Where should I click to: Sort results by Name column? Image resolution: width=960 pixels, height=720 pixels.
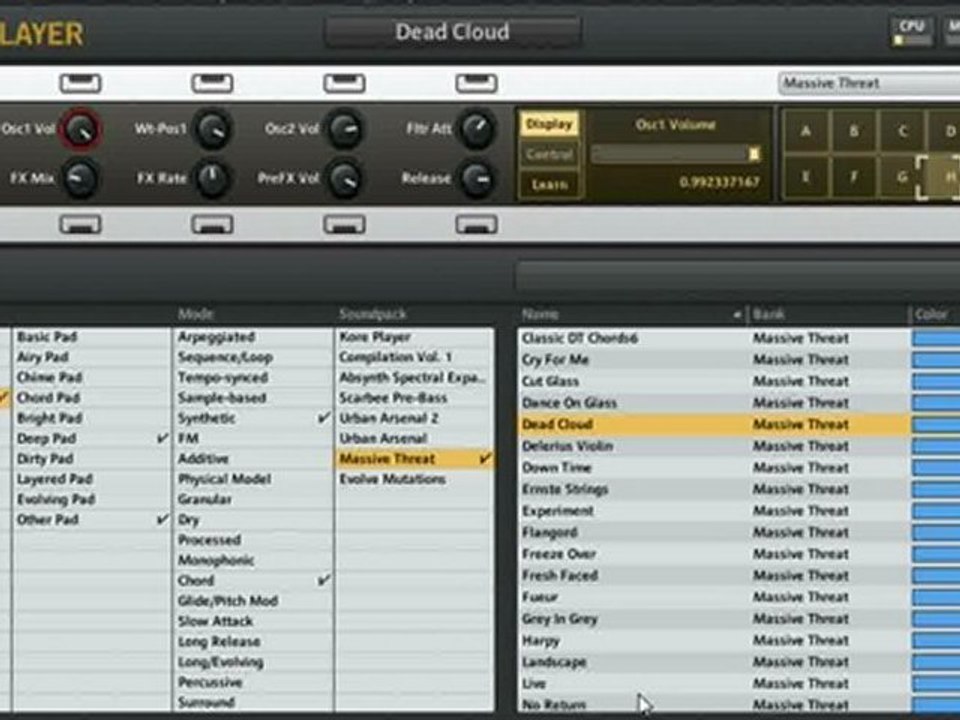point(631,315)
